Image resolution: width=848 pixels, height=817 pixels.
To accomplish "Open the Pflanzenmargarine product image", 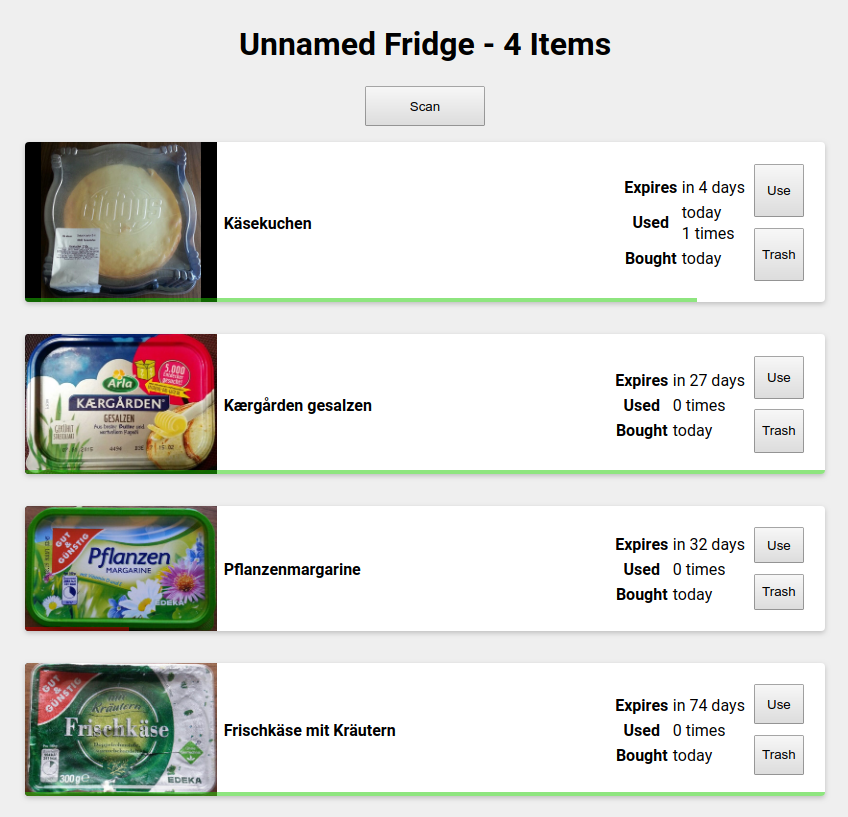I will [x=120, y=567].
